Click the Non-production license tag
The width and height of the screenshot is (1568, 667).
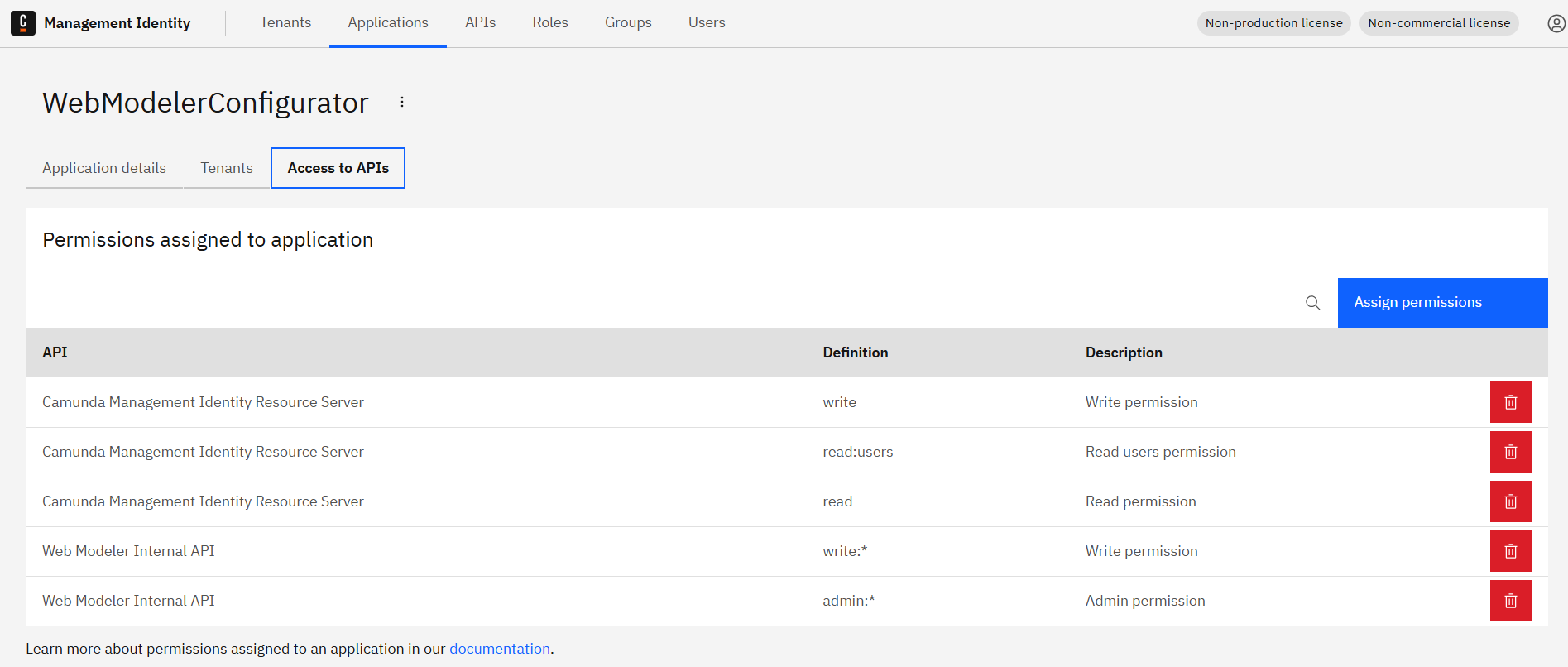tap(1273, 23)
